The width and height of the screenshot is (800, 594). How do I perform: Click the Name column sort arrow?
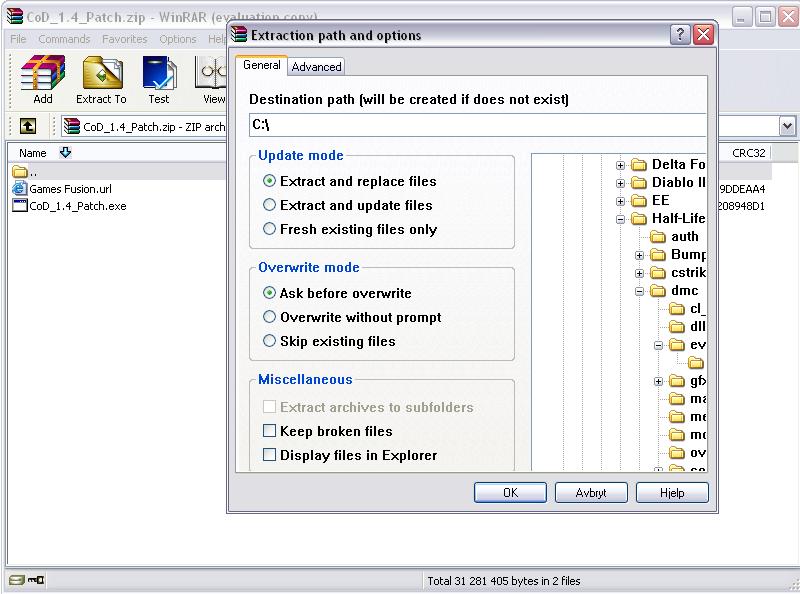point(65,152)
